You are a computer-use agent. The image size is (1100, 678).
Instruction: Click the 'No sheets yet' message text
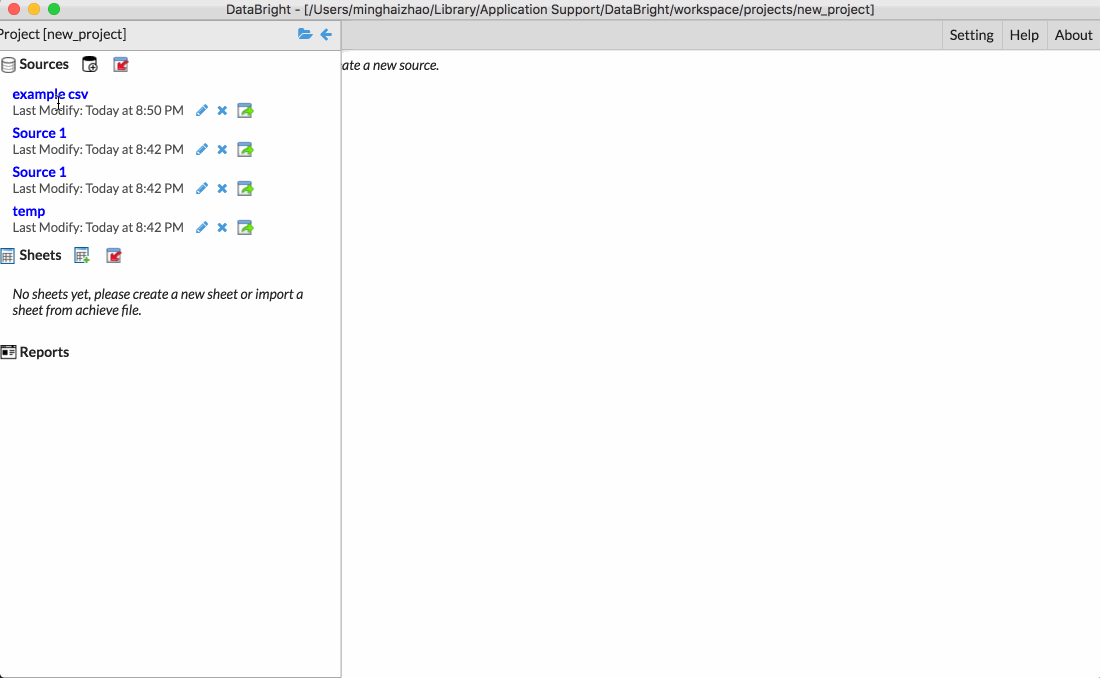click(158, 303)
